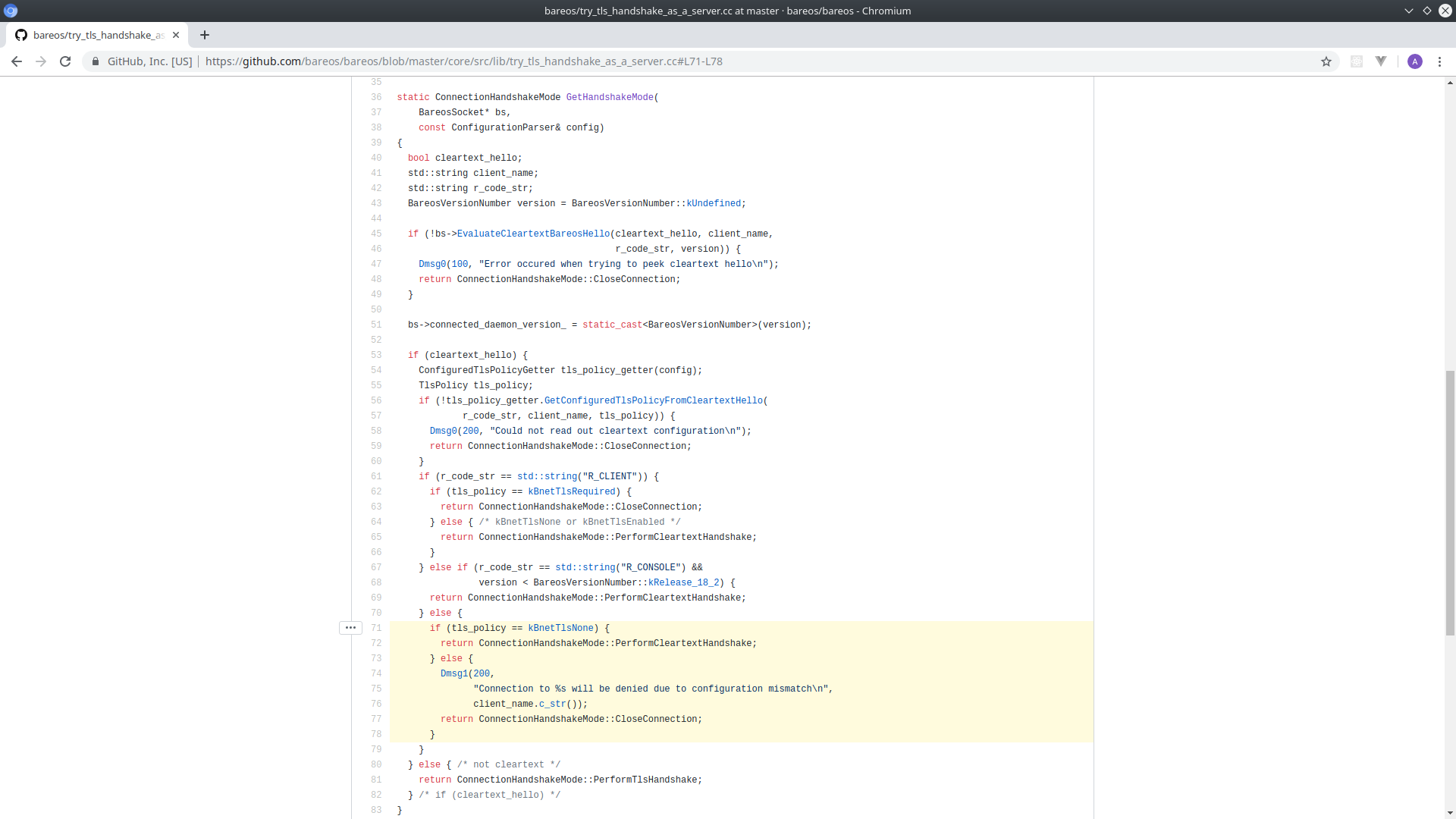Click the browser back arrow
Screen dimensions: 1456x819
tap(17, 61)
